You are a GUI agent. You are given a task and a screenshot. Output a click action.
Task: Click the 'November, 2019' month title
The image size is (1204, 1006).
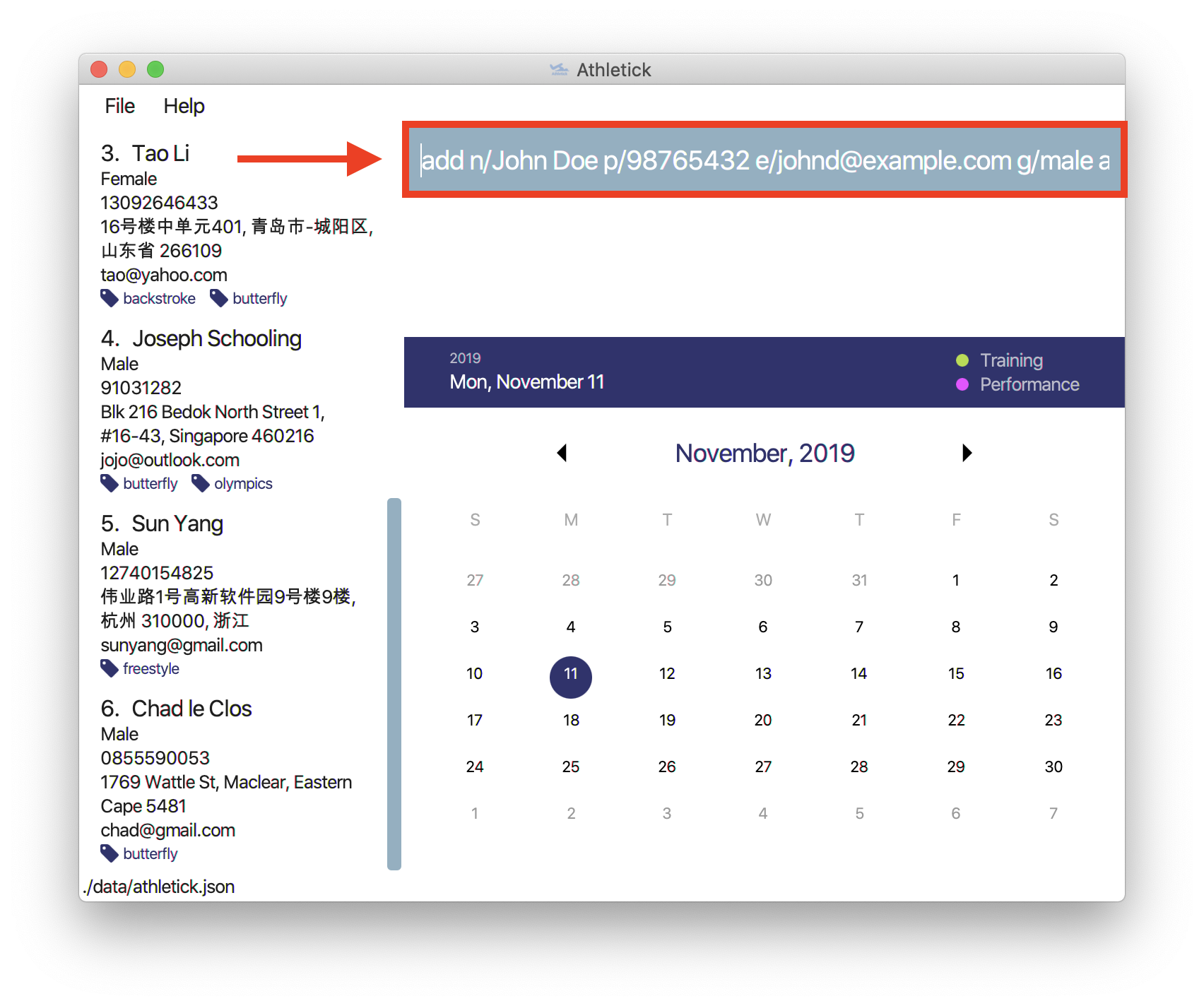click(765, 453)
